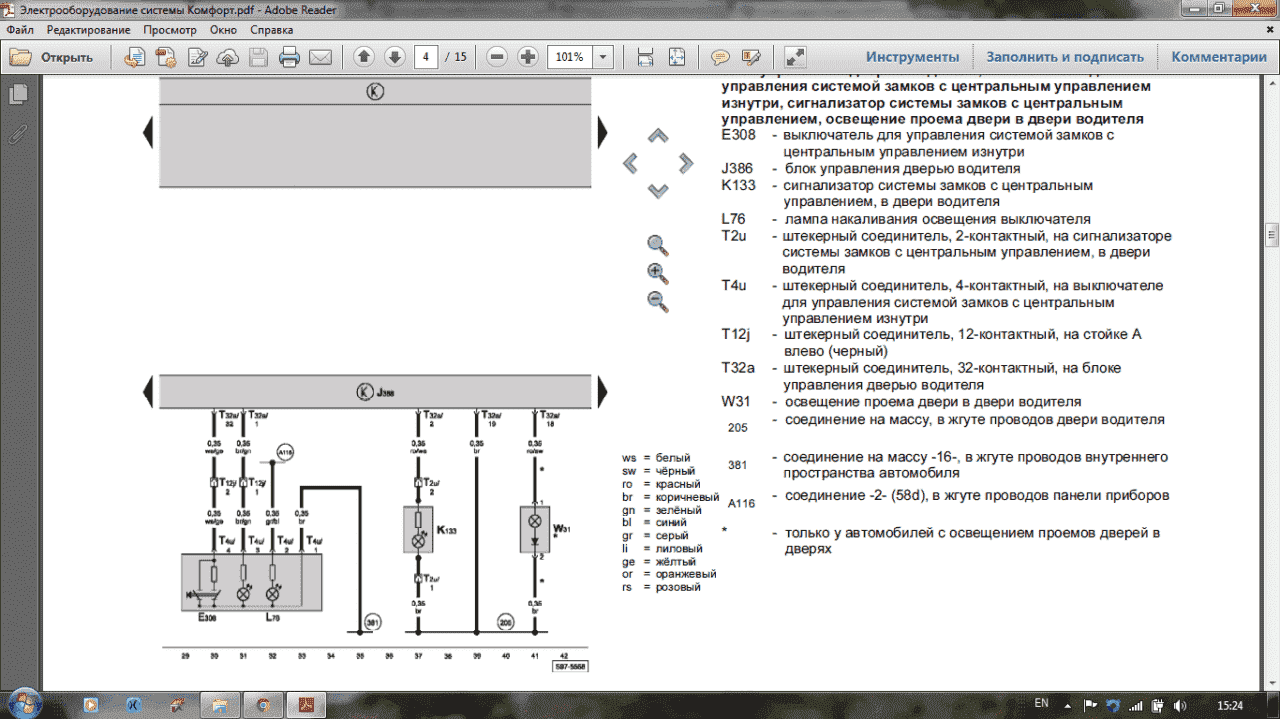Pan diagram right with arrow chevron
Viewport: 1280px width, 719px height.
[x=686, y=162]
